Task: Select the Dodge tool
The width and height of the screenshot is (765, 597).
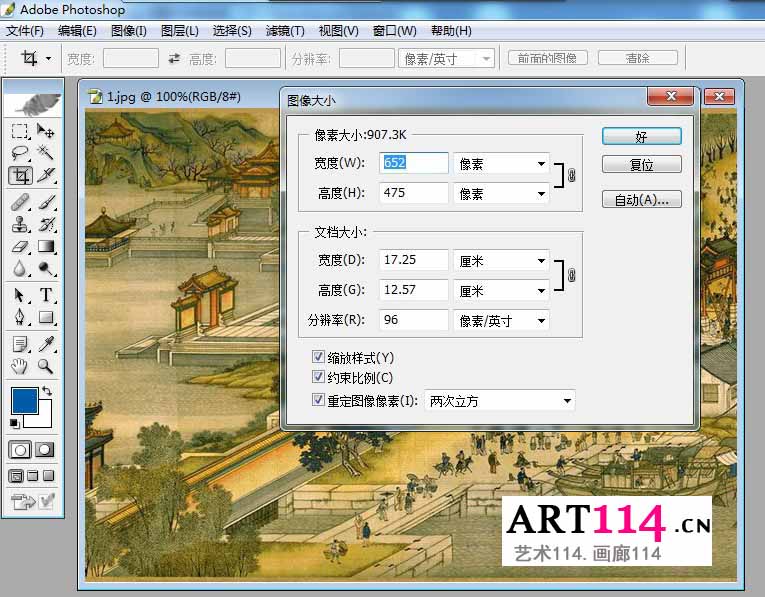Action: [x=45, y=268]
